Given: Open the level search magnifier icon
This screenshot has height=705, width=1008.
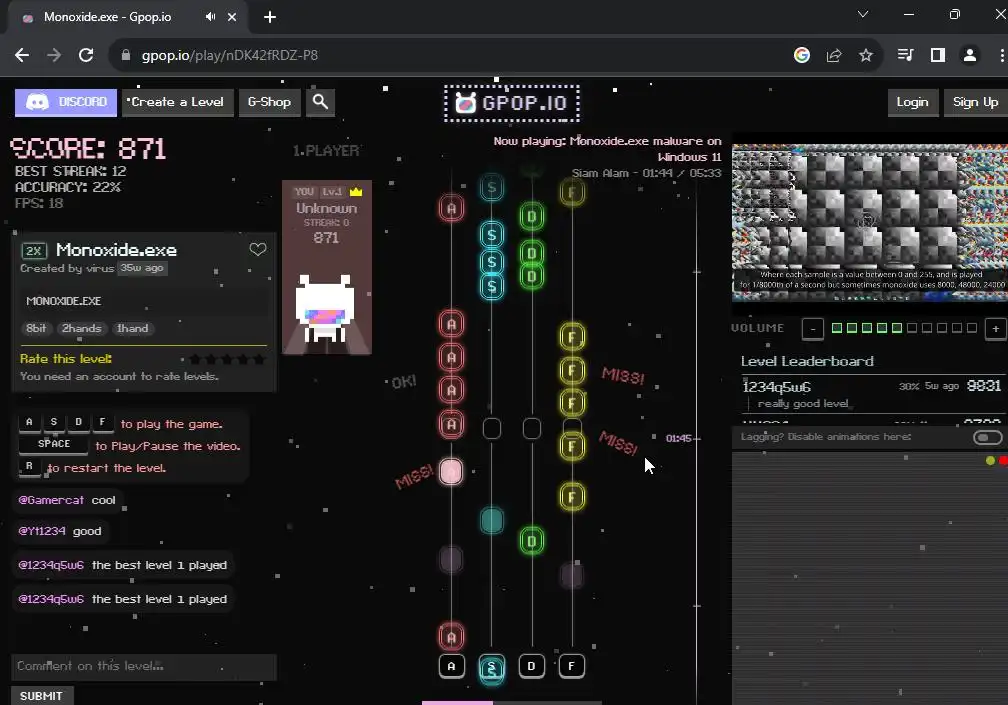Looking at the screenshot, I should pos(320,102).
